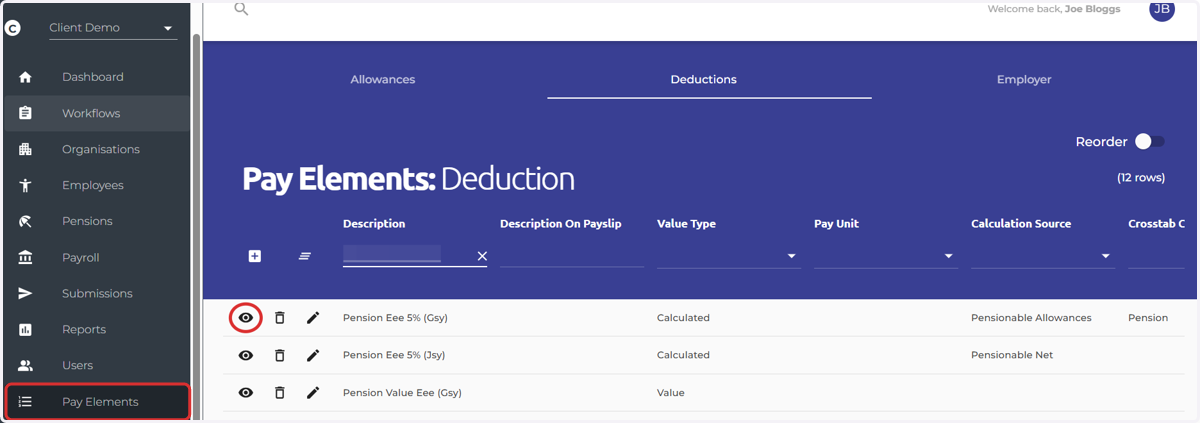Select the Pensionable Net cell
Screen dimensions: 1200x423
click(x=1012, y=355)
